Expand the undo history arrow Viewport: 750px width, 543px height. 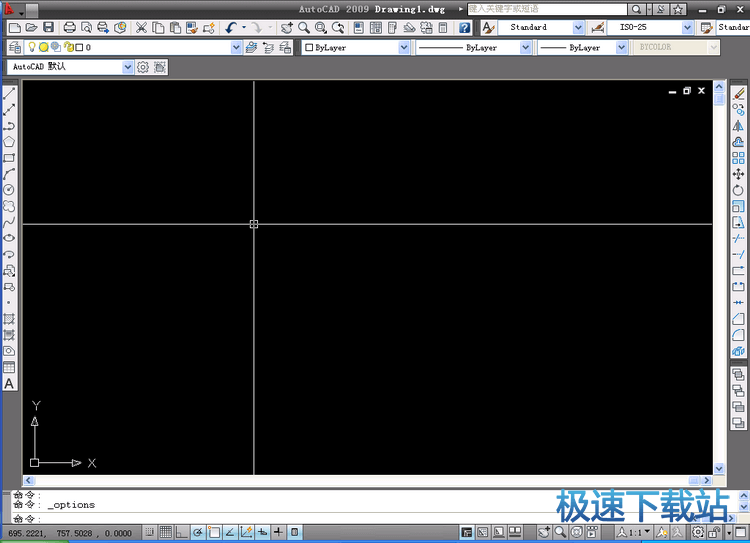point(244,28)
